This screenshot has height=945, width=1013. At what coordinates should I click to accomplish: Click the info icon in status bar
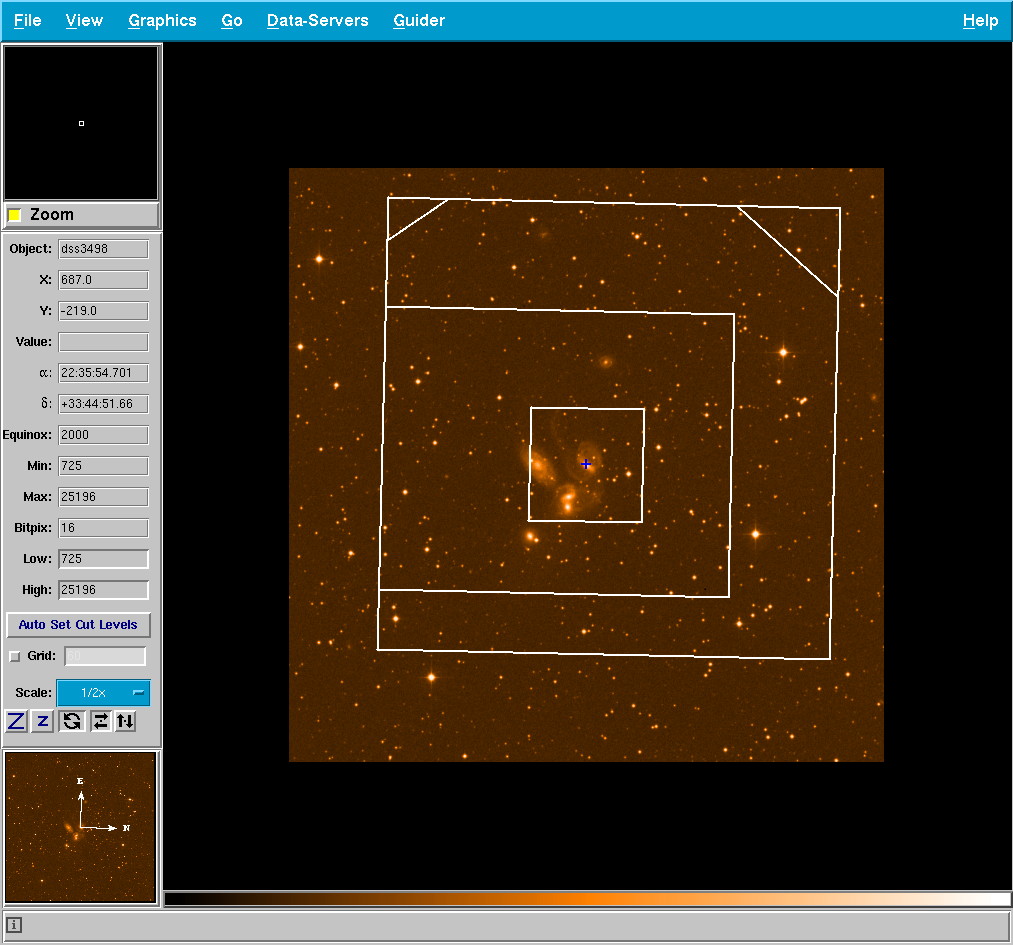tap(14, 925)
